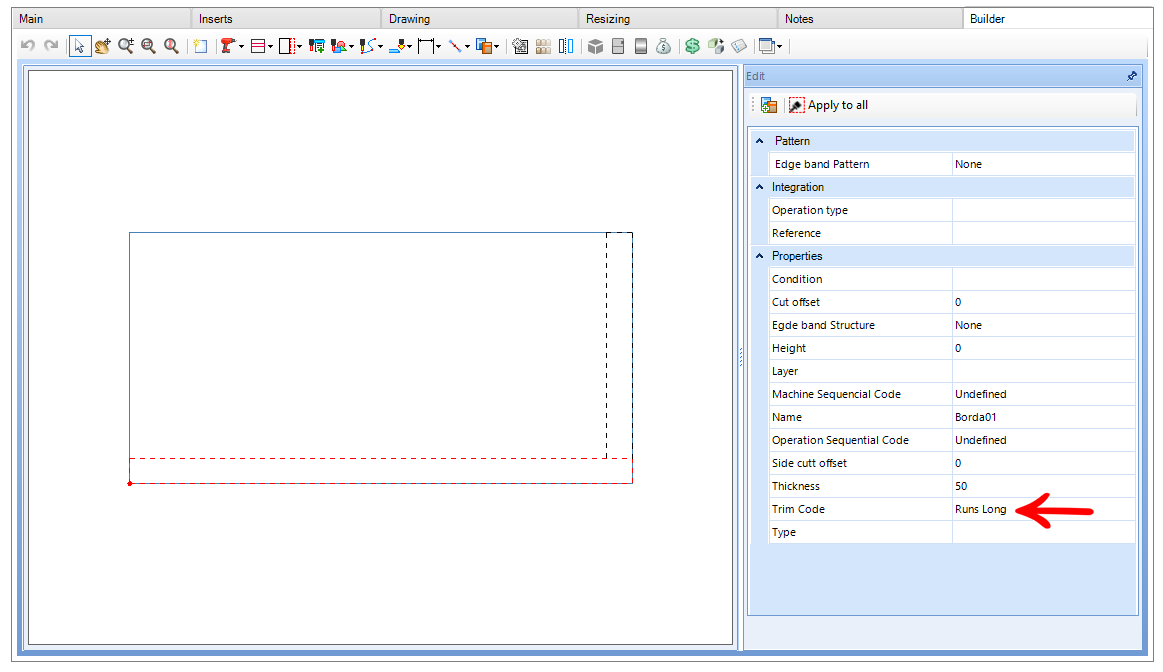Click the green dollar sign icon
The height and width of the screenshot is (672, 1163).
pos(693,46)
